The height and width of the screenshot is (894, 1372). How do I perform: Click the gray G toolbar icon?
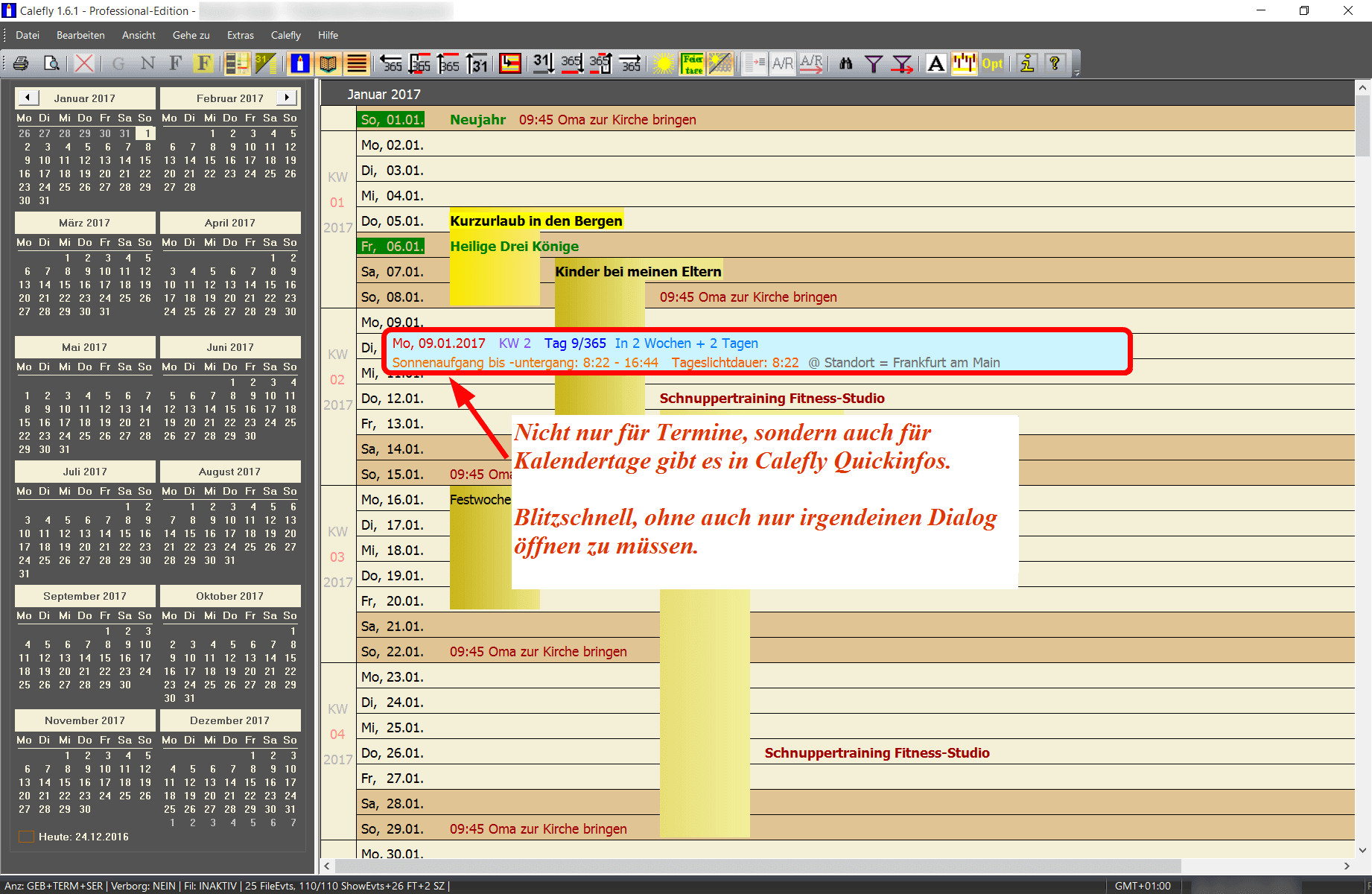click(118, 63)
